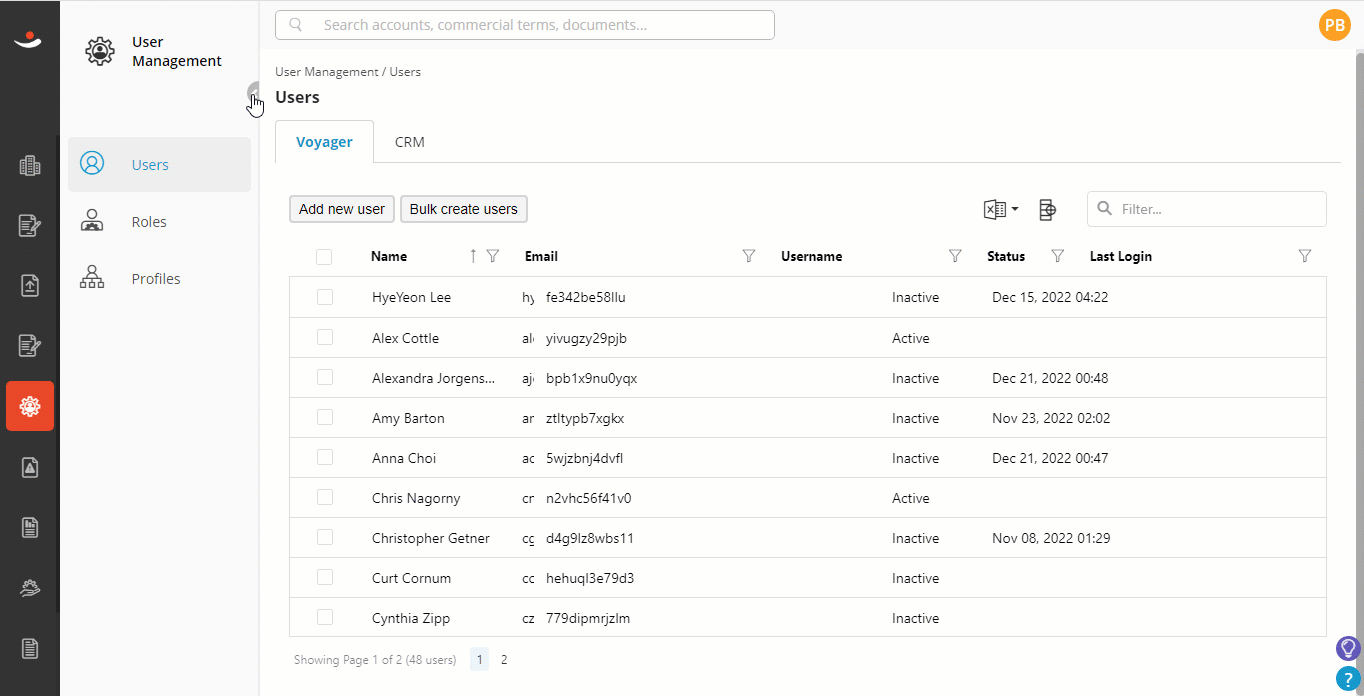Open the Email column filter funnel
This screenshot has height=696, width=1364.
[x=749, y=256]
